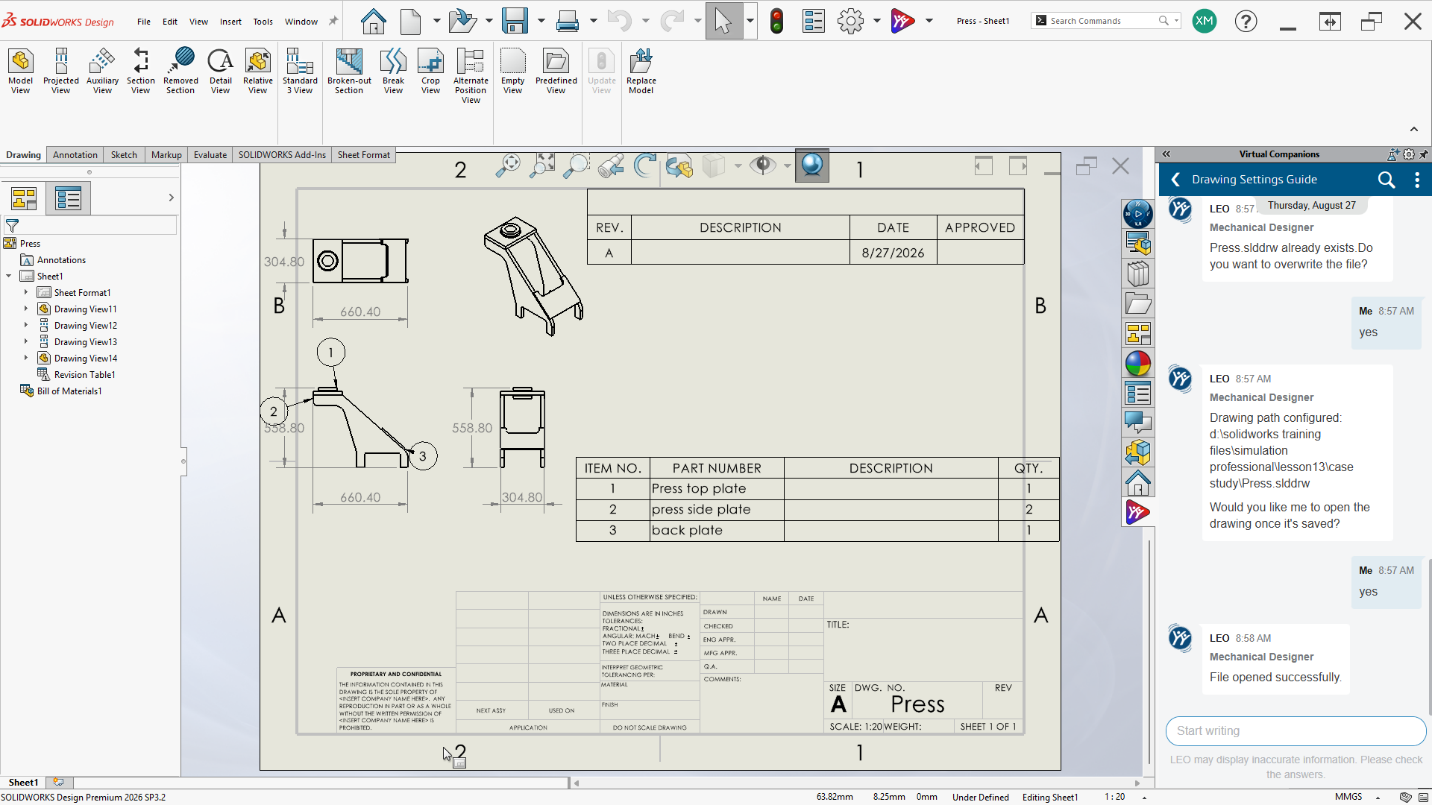The height and width of the screenshot is (805, 1432).
Task: Expand the Drawing View14 node
Action: [x=26, y=358]
